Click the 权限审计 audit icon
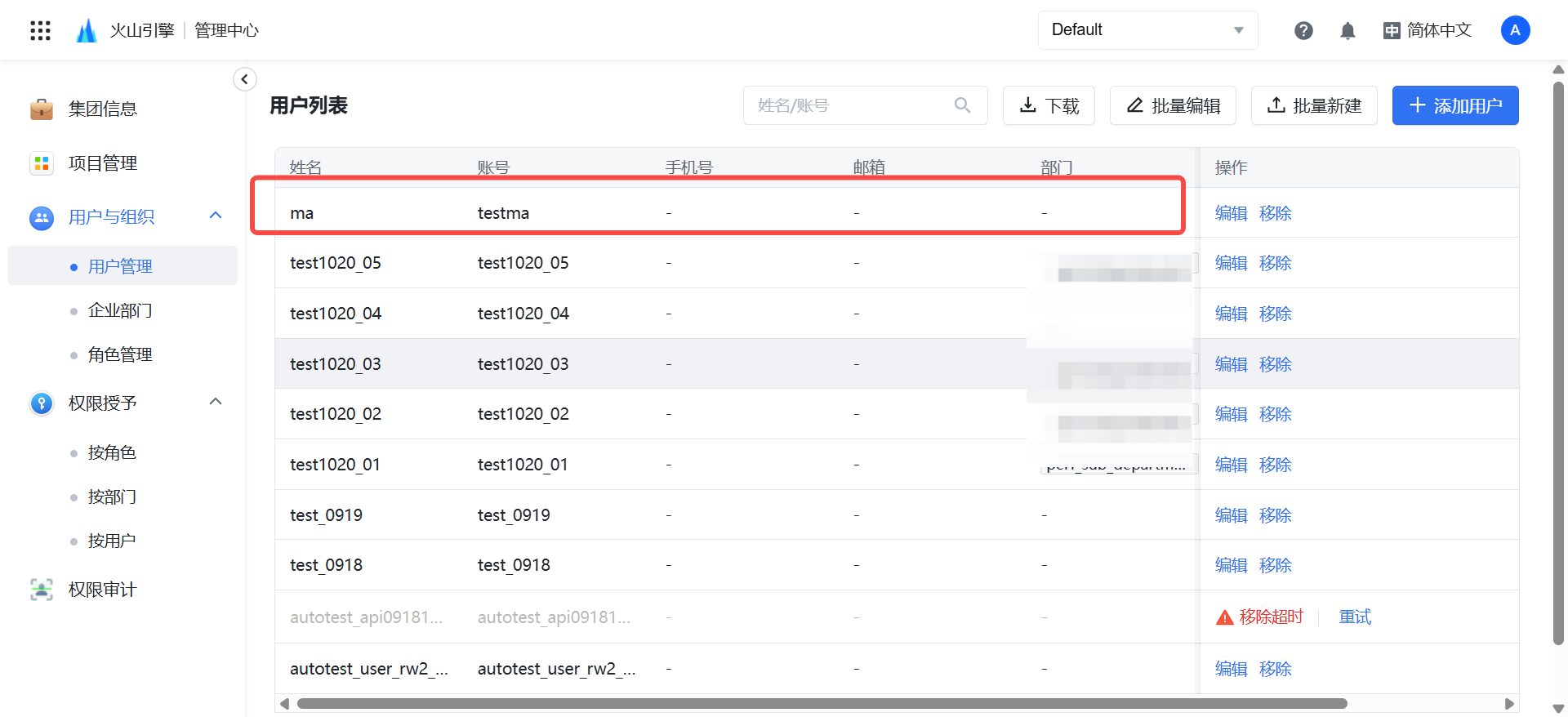The image size is (1568, 717). tap(42, 590)
